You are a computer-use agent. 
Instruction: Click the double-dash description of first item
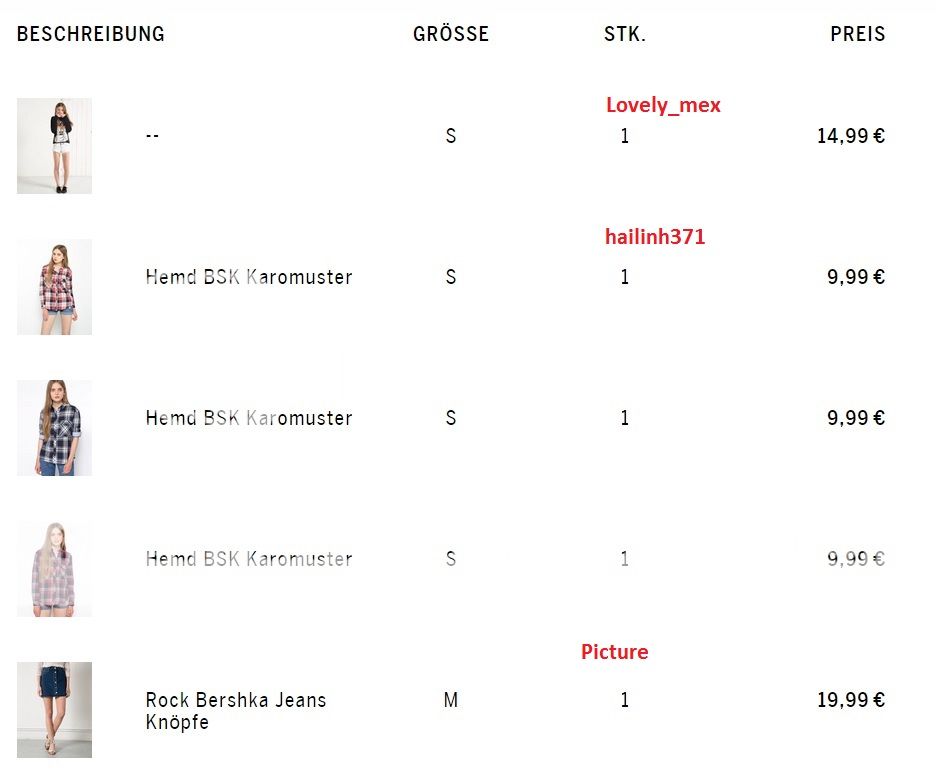[152, 136]
